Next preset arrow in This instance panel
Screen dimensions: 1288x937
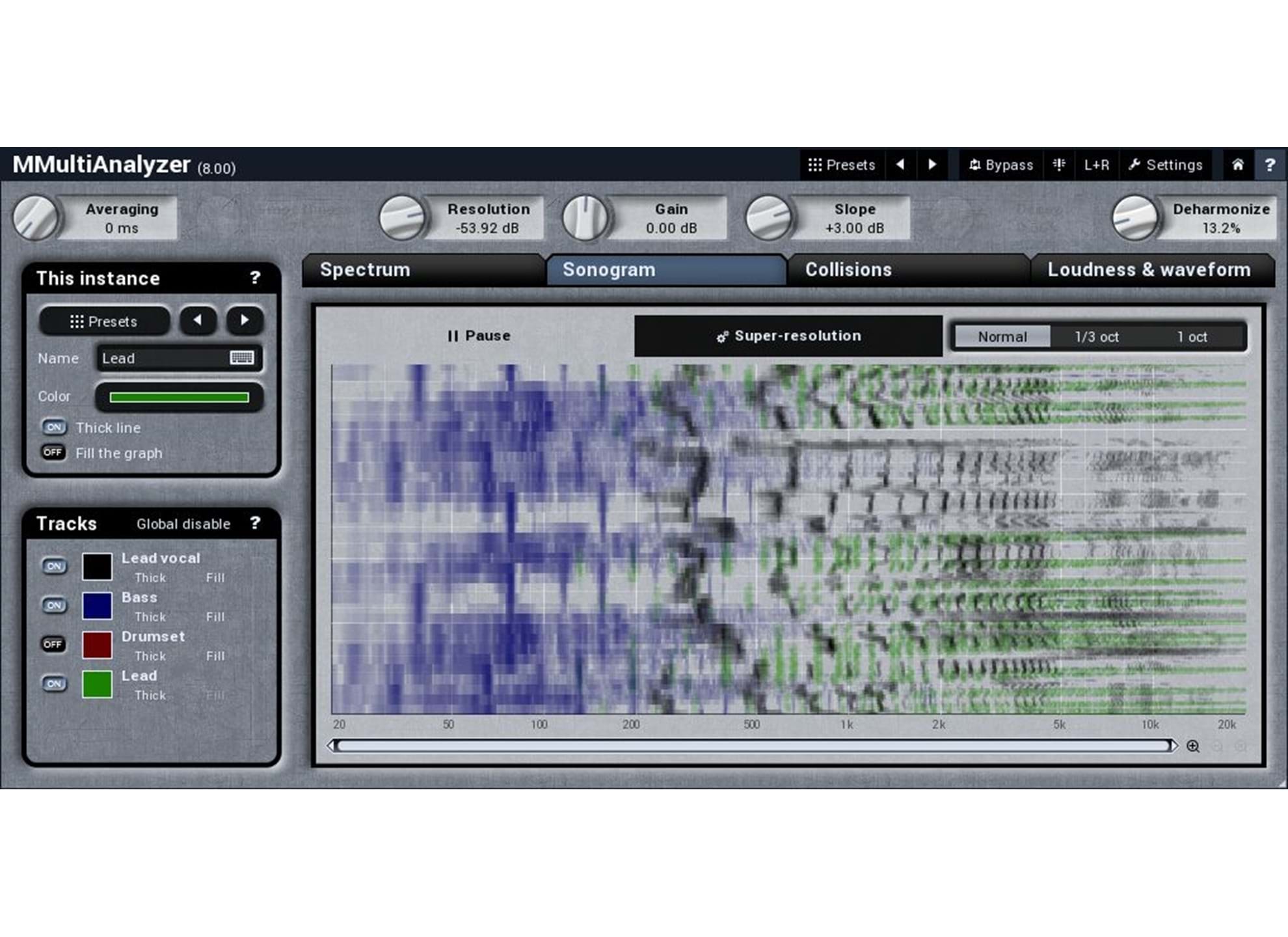point(245,320)
